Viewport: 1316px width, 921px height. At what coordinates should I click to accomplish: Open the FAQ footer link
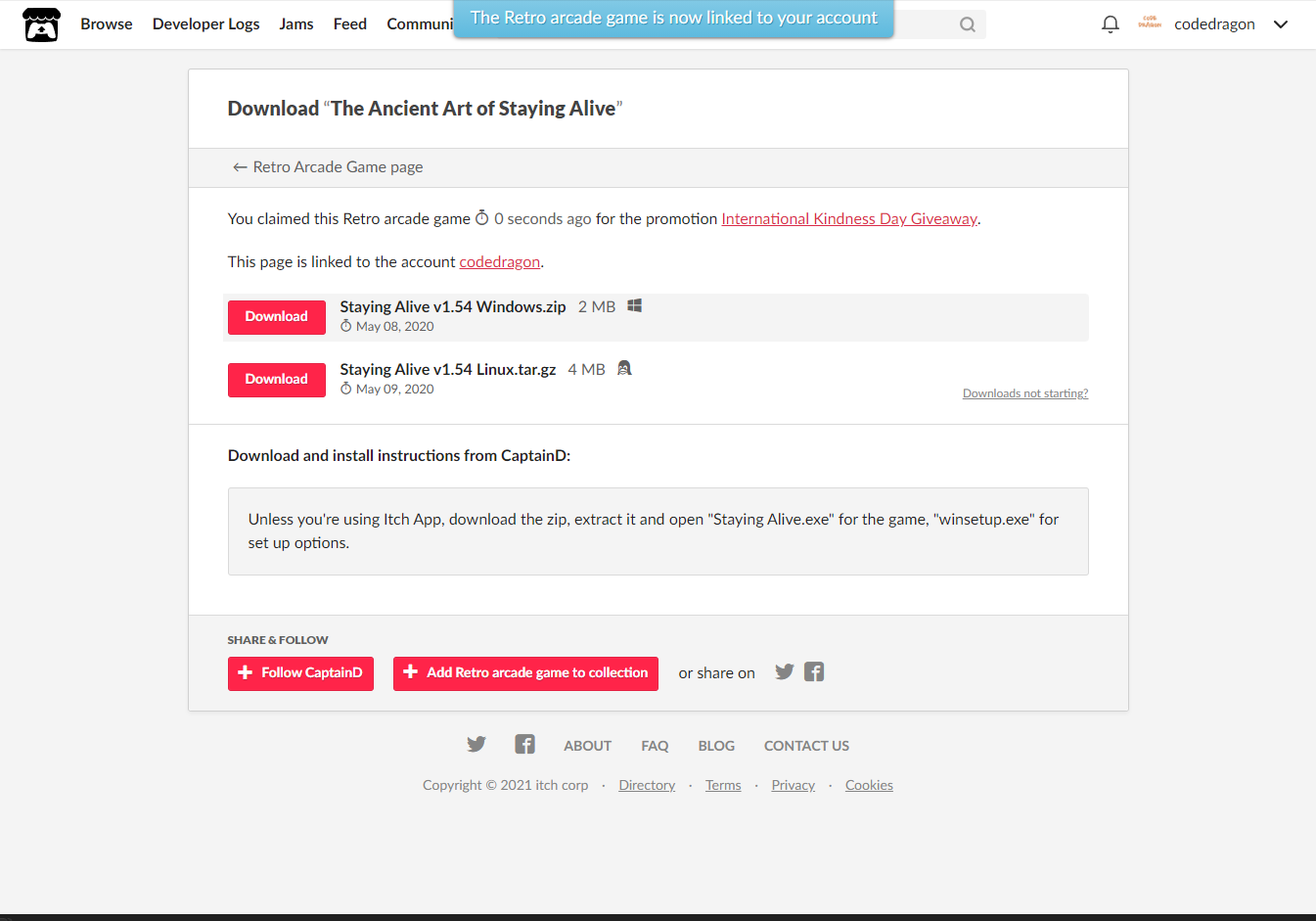(655, 746)
